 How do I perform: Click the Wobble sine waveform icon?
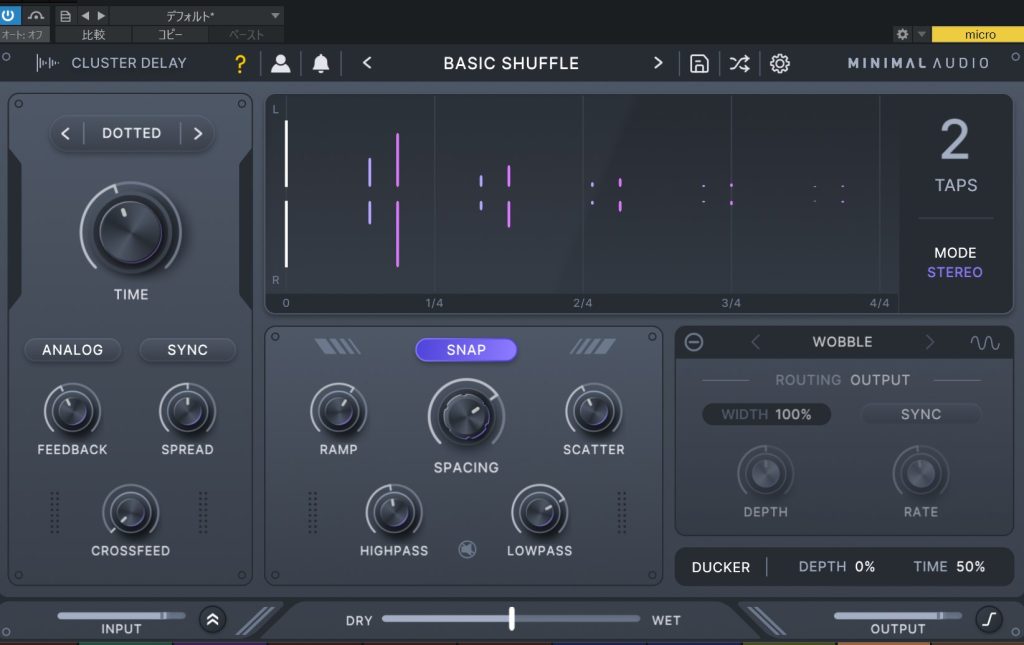[984, 342]
